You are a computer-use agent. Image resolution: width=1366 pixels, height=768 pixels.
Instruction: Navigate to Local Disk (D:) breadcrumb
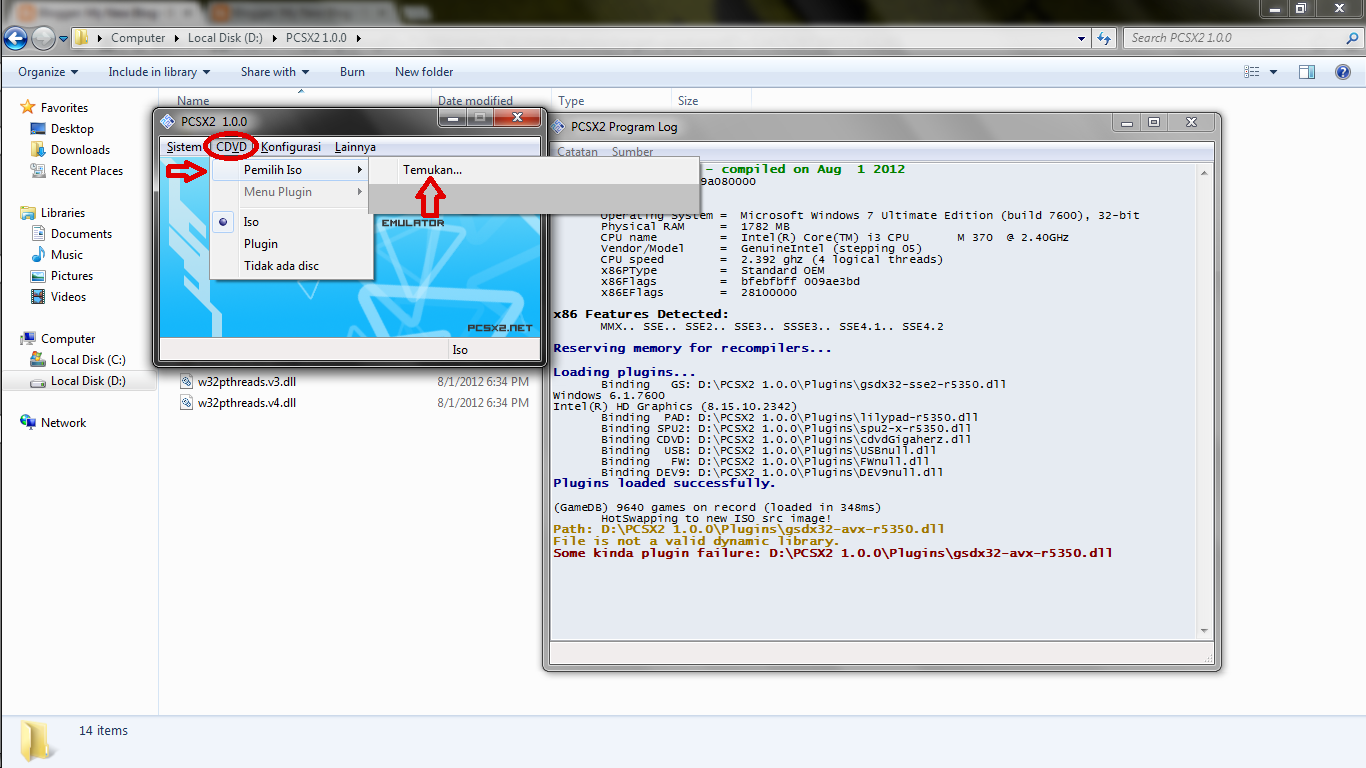pyautogui.click(x=226, y=38)
